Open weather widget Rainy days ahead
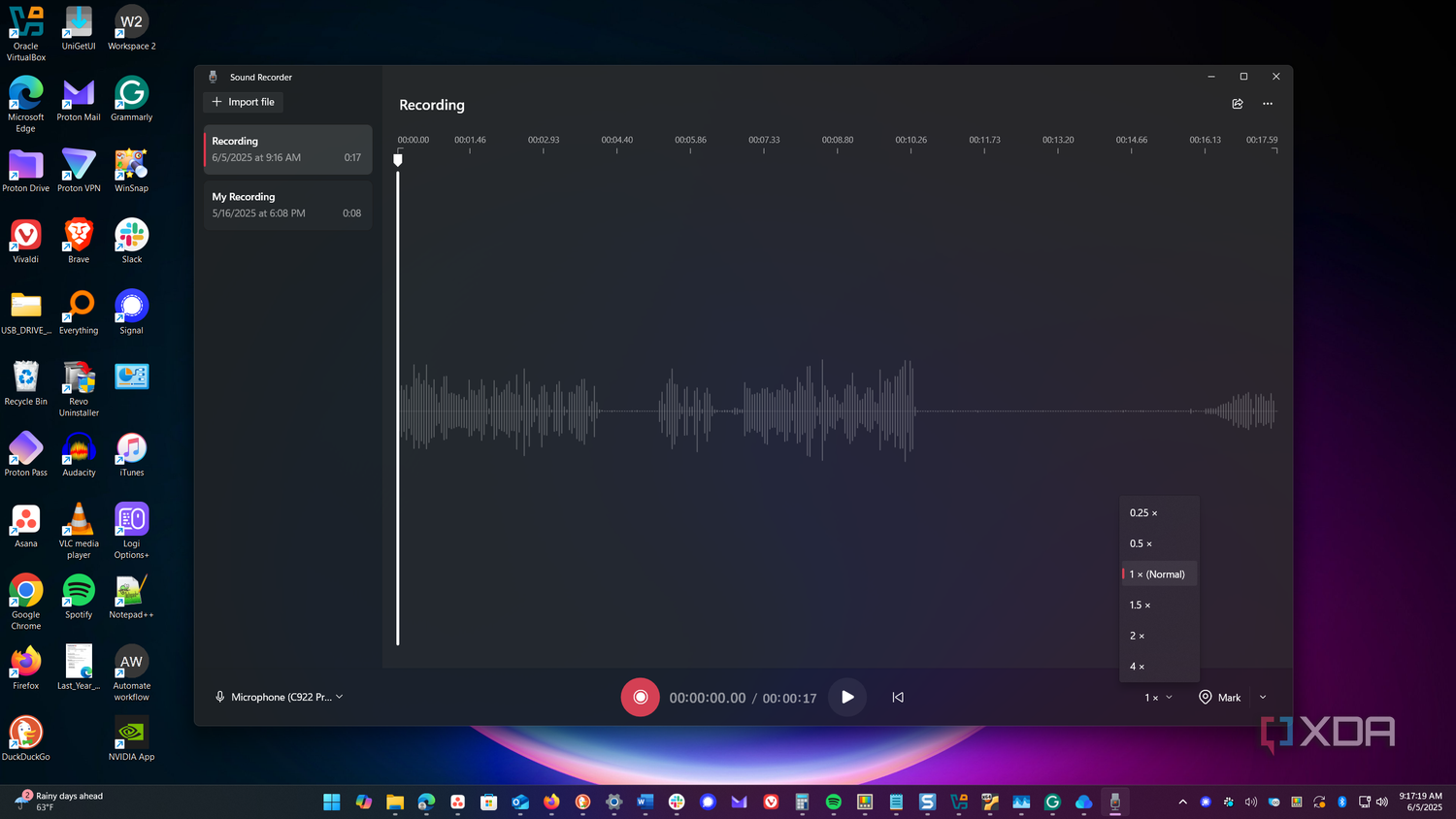The width and height of the screenshot is (1456, 819). point(58,802)
